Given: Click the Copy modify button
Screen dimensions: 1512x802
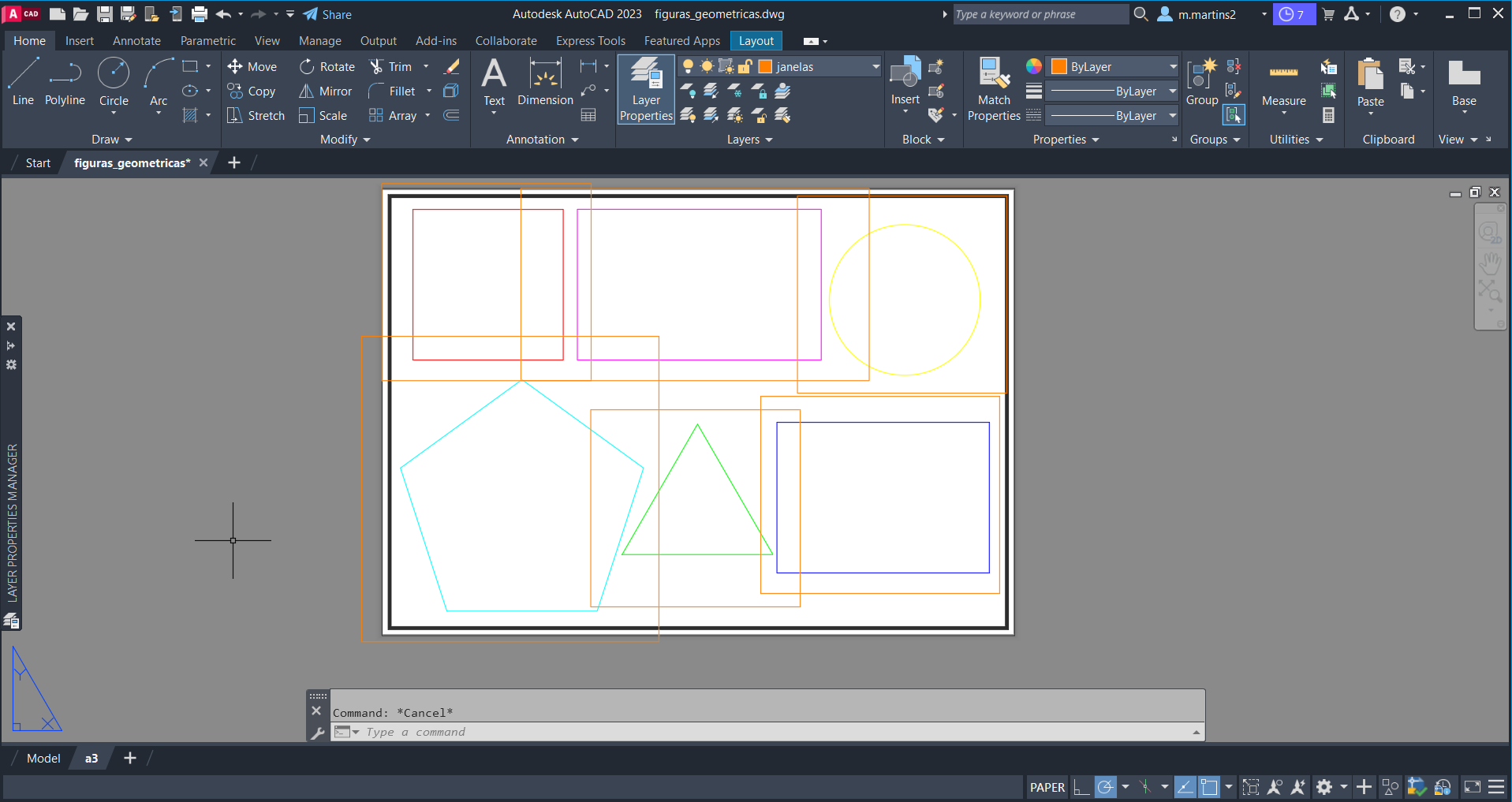Looking at the screenshot, I should pos(252,91).
